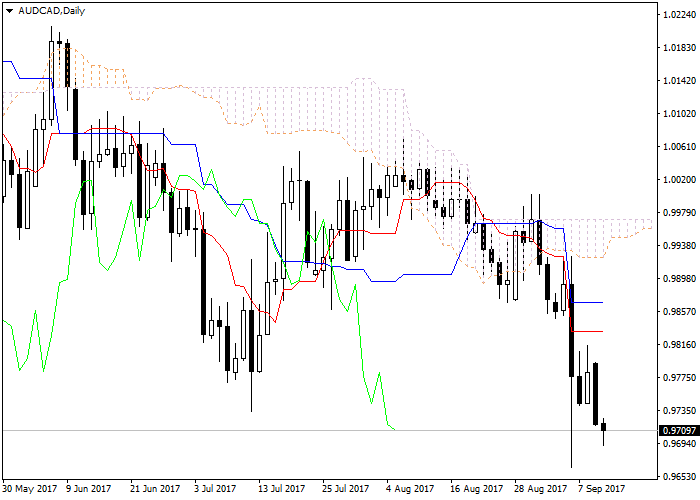700x500 pixels.
Task: Select the candle with the lowest wick near 0.9653
Action: (571, 362)
